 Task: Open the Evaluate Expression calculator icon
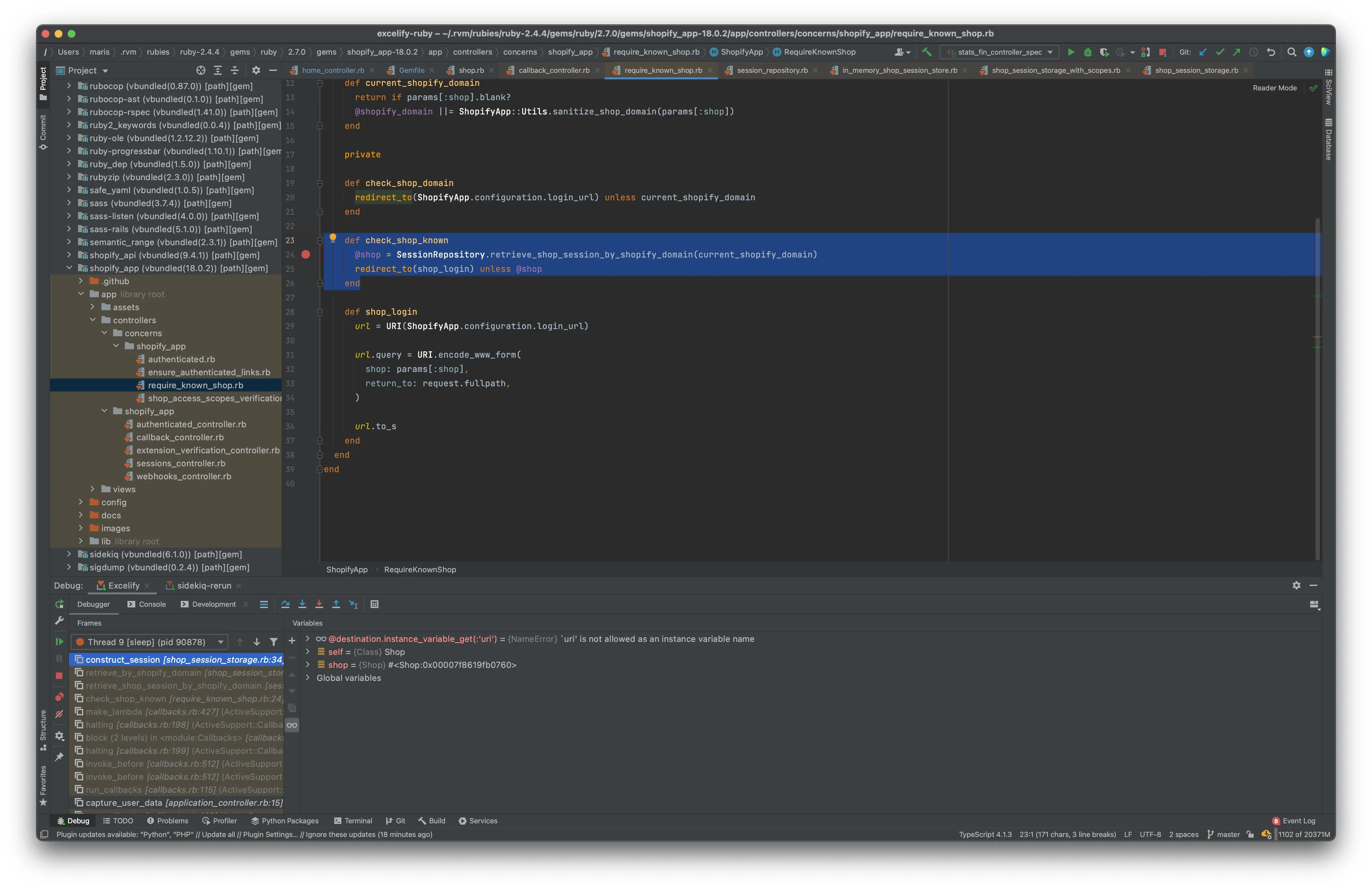click(x=375, y=604)
